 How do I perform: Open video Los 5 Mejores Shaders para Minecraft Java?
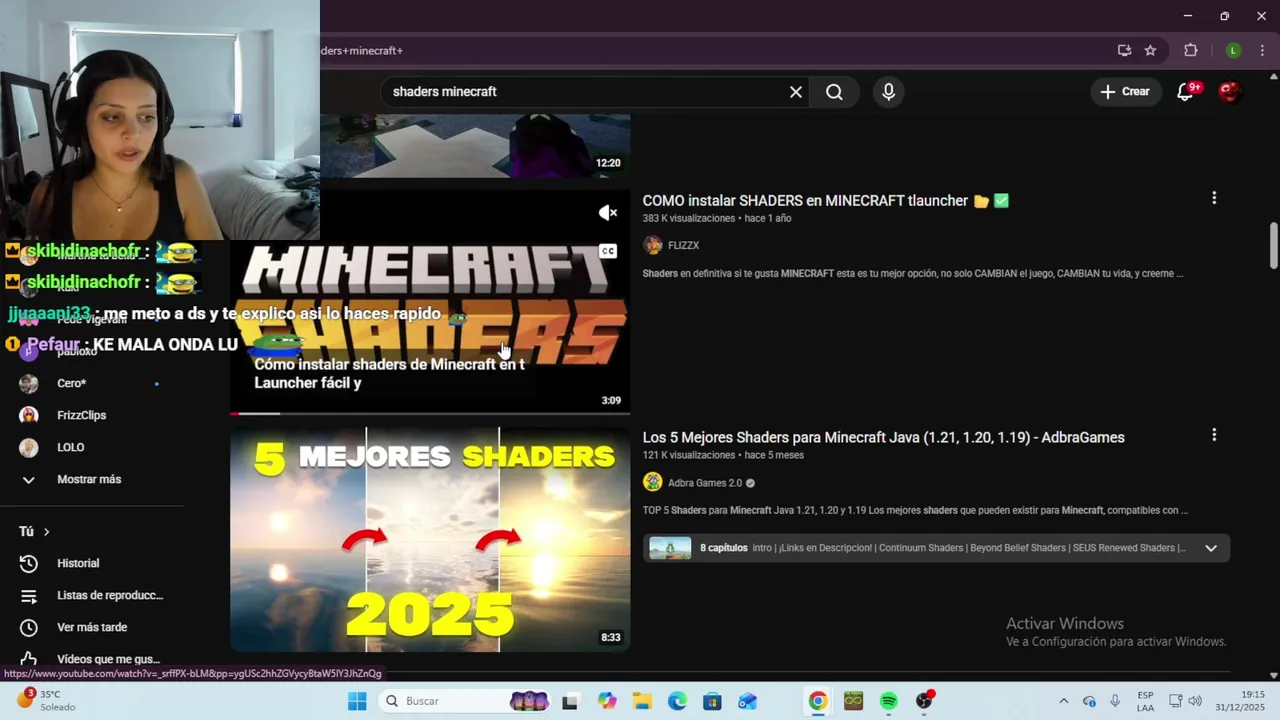pos(883,437)
